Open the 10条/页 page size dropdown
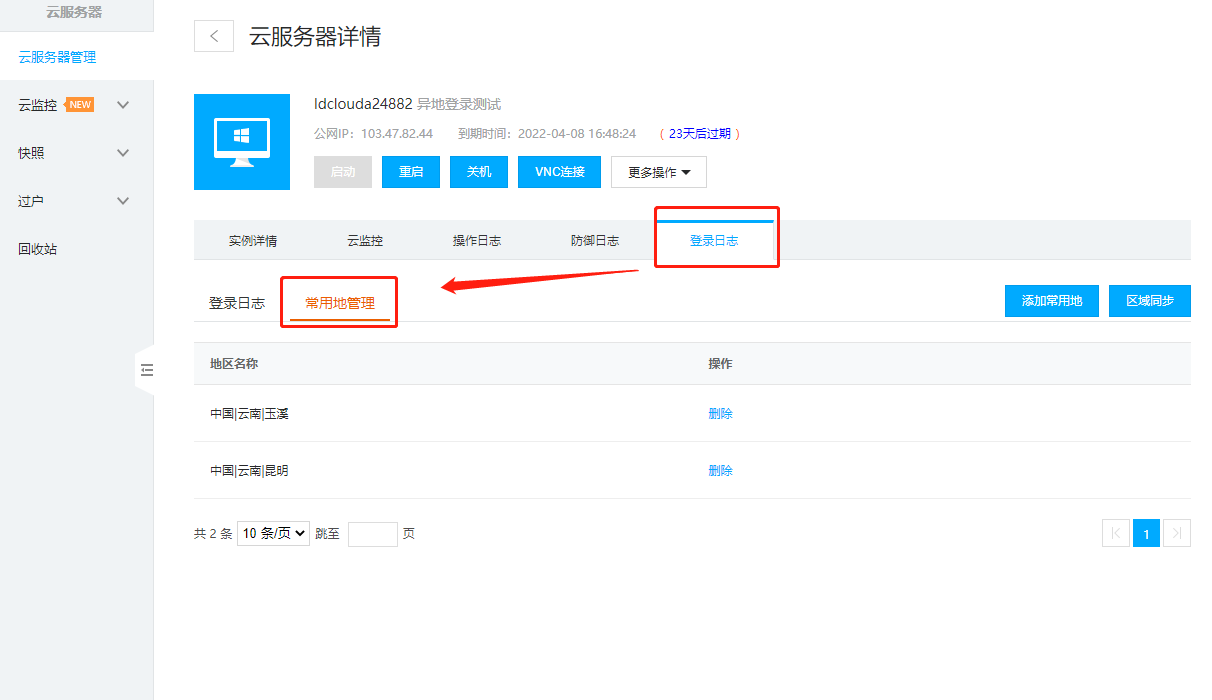 click(272, 533)
